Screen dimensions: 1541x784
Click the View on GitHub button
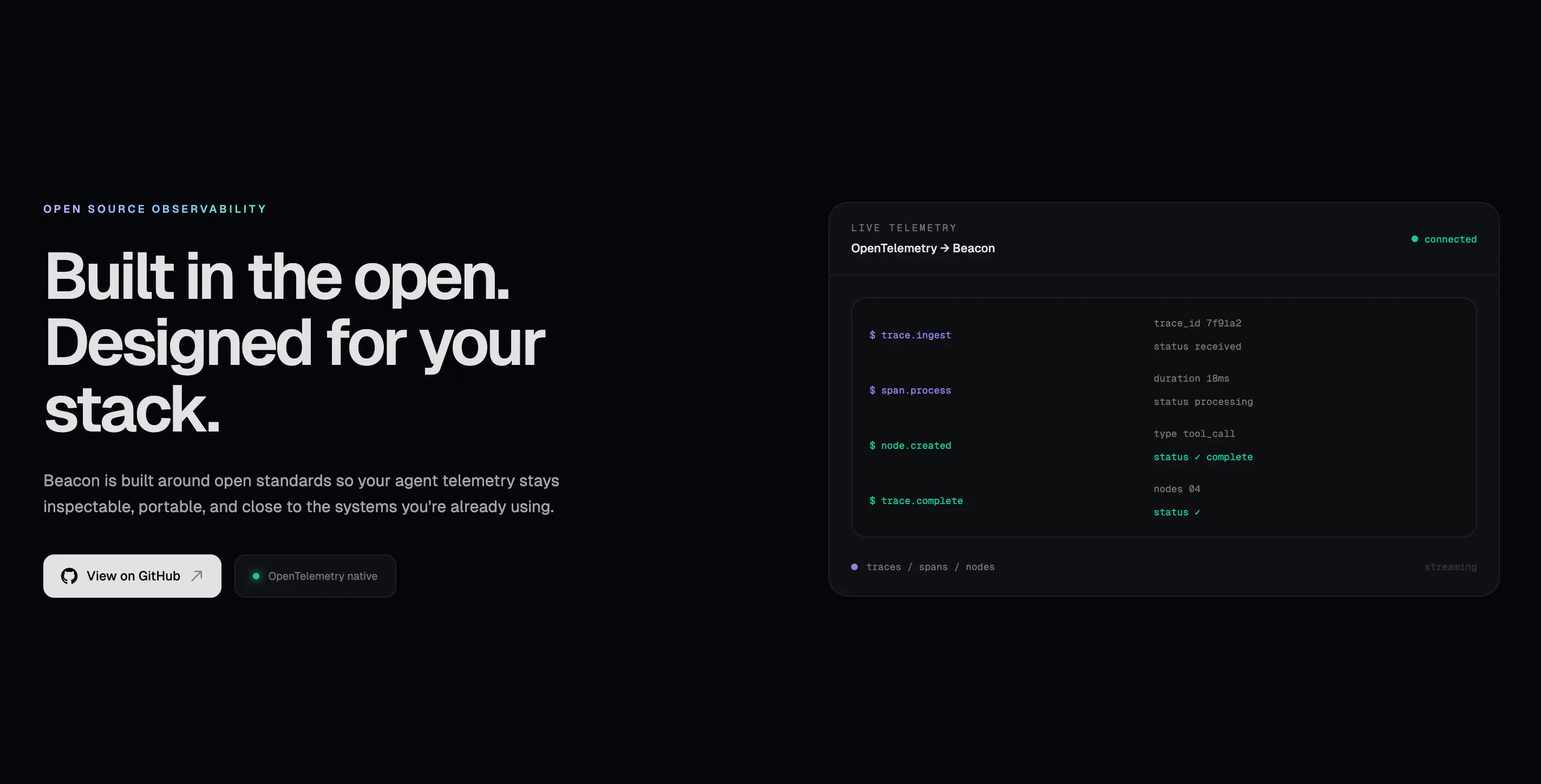coord(132,576)
